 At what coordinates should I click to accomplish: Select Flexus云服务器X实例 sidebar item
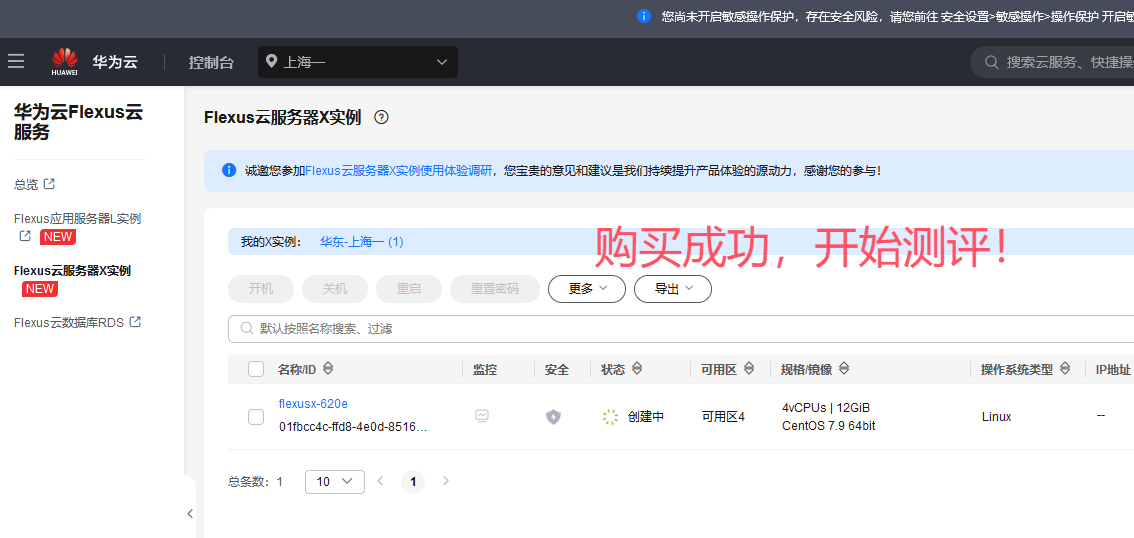(x=72, y=271)
